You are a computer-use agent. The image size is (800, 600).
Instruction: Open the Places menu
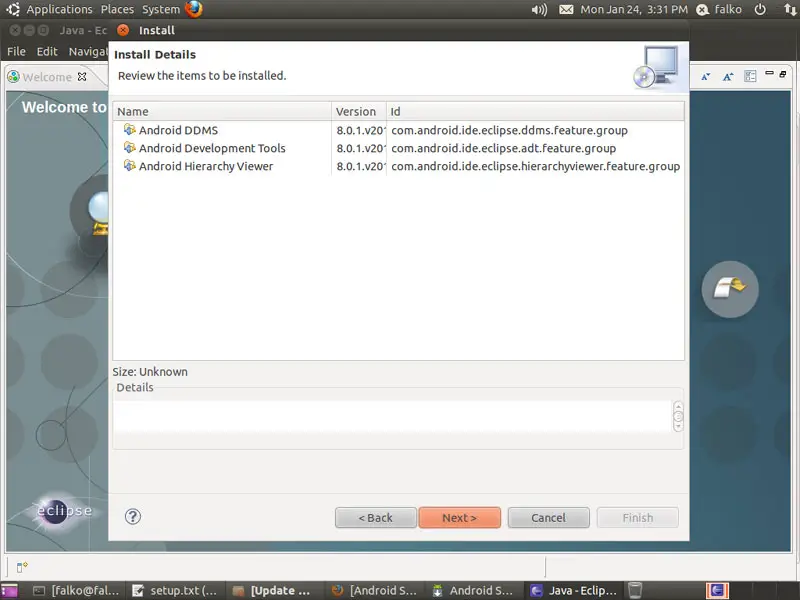click(x=117, y=9)
